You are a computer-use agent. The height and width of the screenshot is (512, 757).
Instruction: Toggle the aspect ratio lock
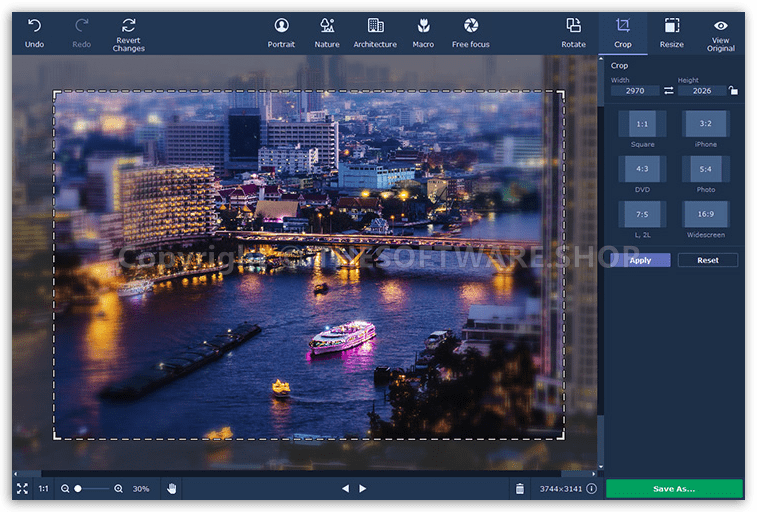point(733,91)
